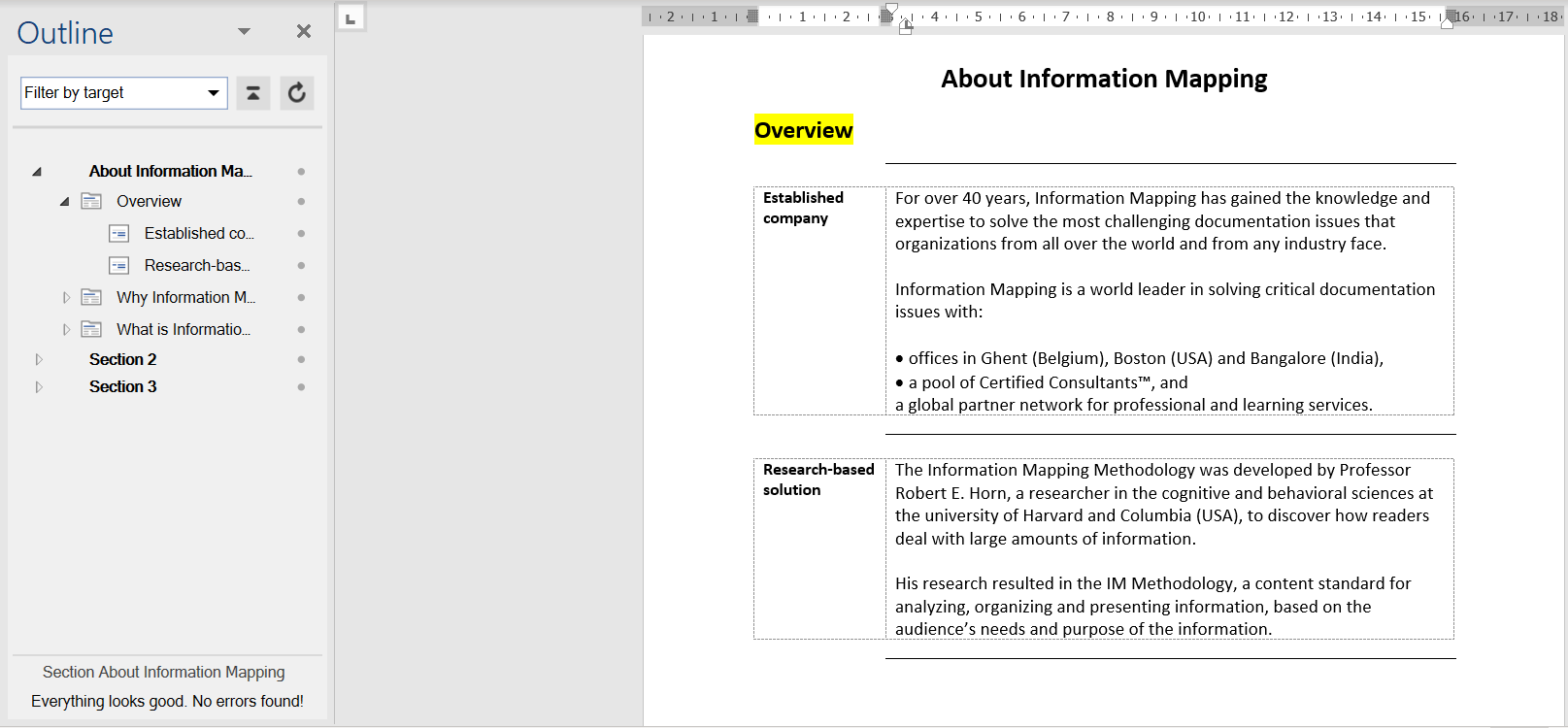
Task: Select Why Information M... outline entry
Action: [x=185, y=298]
